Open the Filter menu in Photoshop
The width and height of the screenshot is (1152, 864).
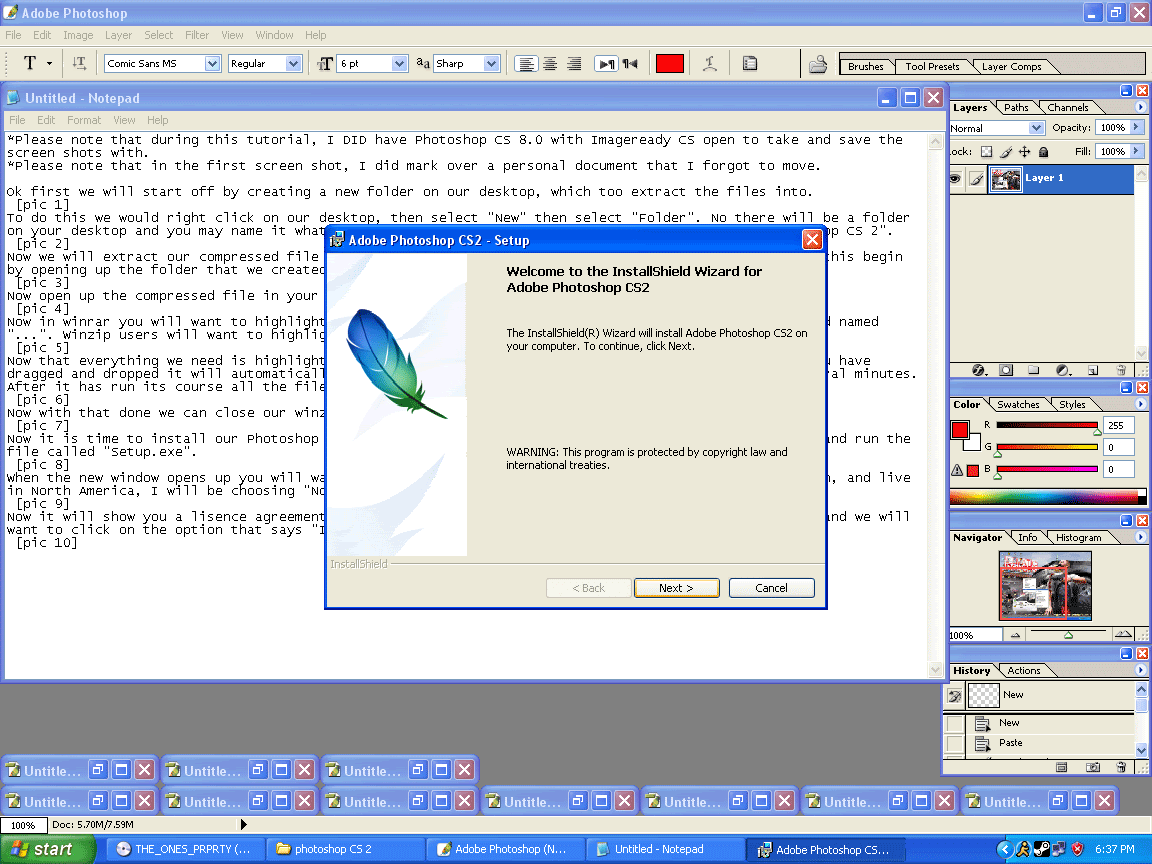coord(197,35)
